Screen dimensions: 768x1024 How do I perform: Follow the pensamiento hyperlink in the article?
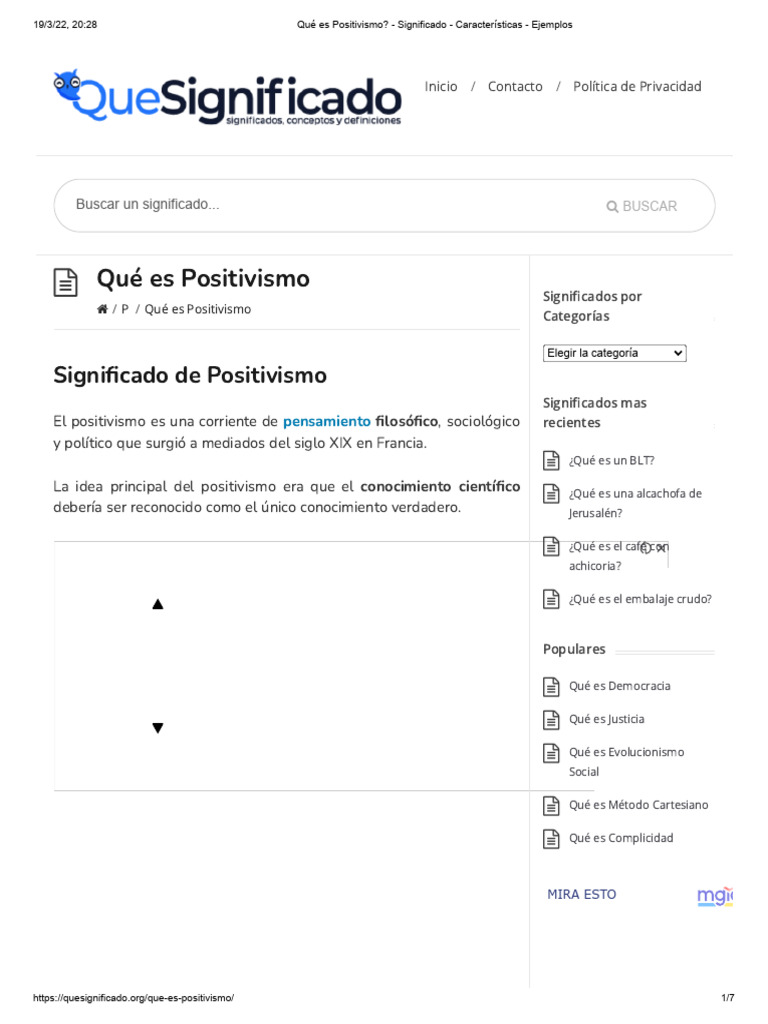(327, 422)
